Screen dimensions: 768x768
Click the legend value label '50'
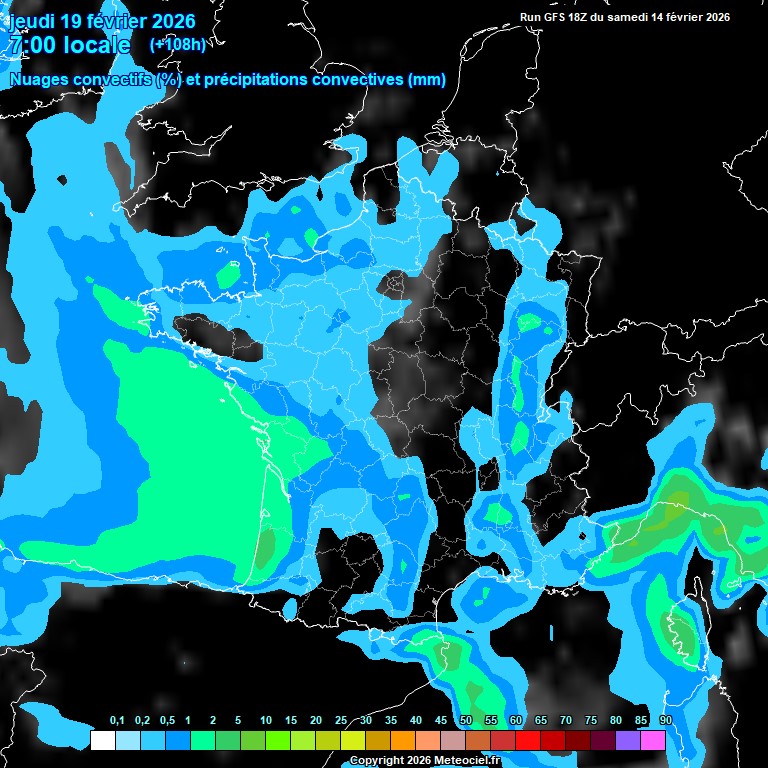(x=466, y=720)
